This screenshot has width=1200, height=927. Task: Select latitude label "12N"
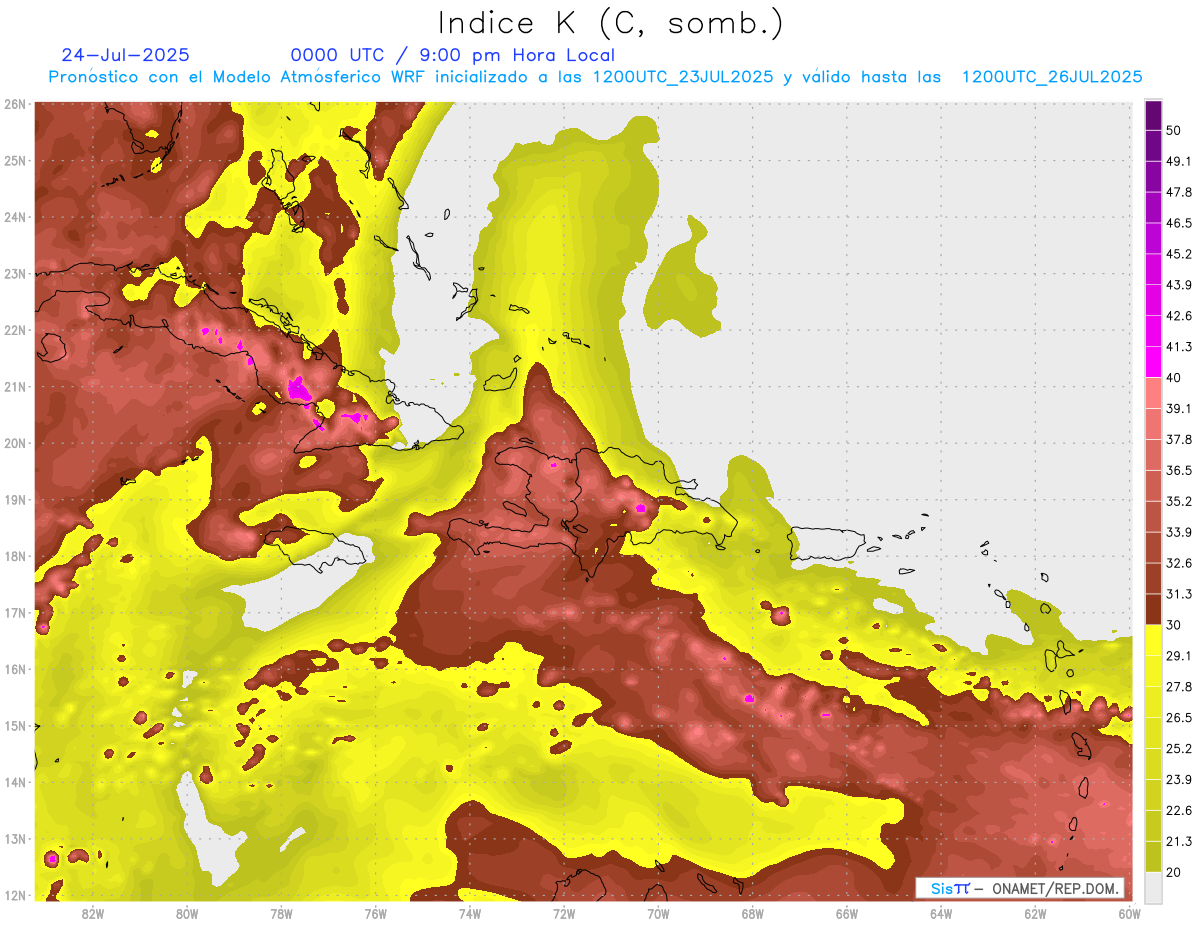pyautogui.click(x=14, y=896)
